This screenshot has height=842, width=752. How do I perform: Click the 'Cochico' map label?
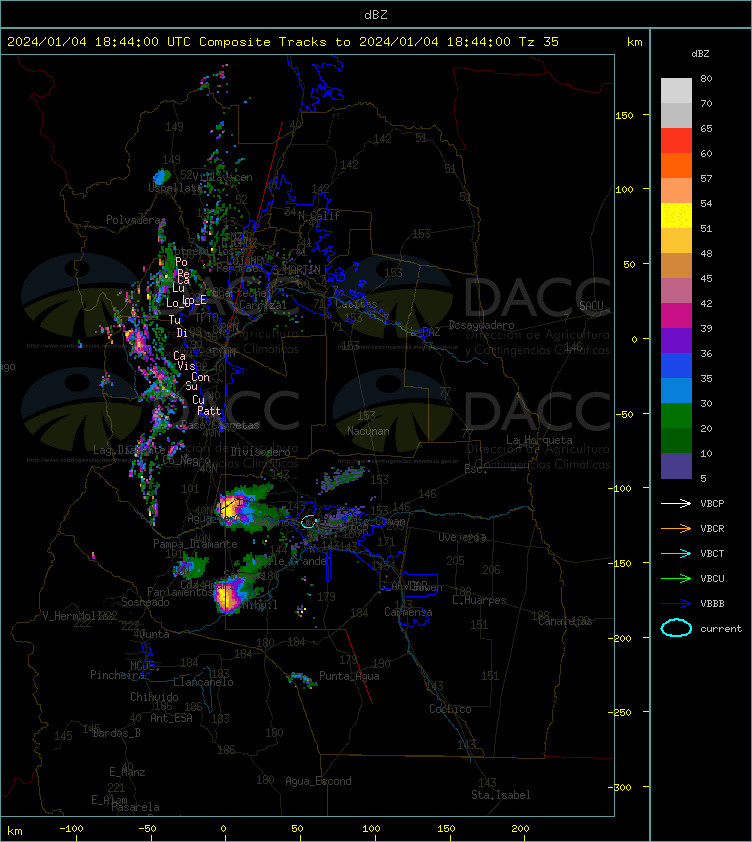coord(450,709)
